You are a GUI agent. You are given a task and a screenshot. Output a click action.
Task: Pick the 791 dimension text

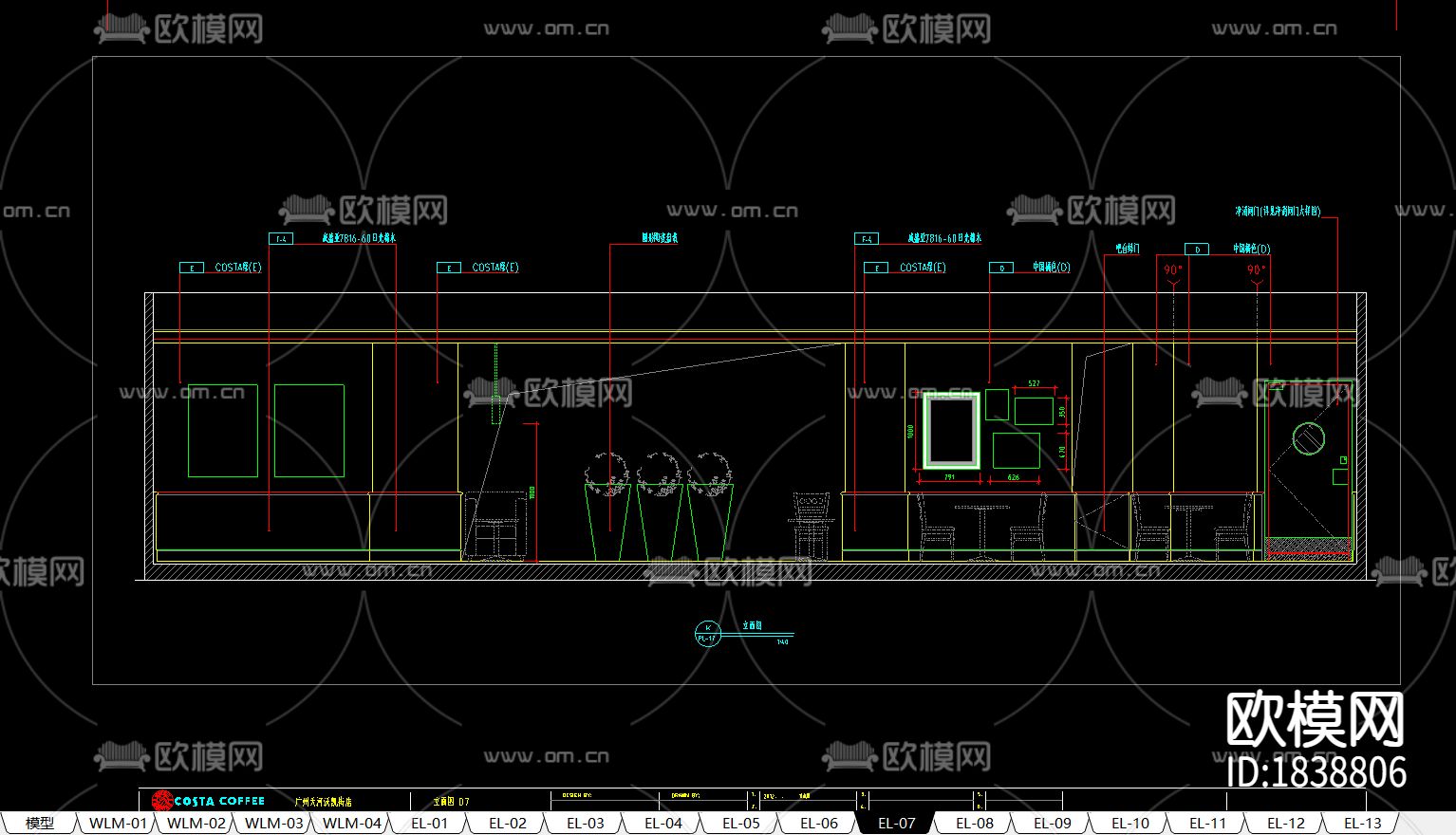pyautogui.click(x=949, y=477)
